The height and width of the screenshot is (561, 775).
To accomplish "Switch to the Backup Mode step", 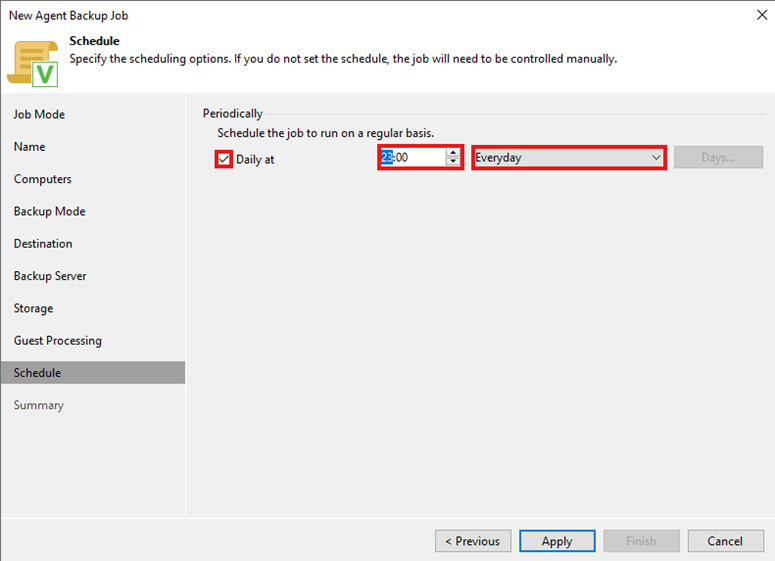I will click(x=50, y=211).
